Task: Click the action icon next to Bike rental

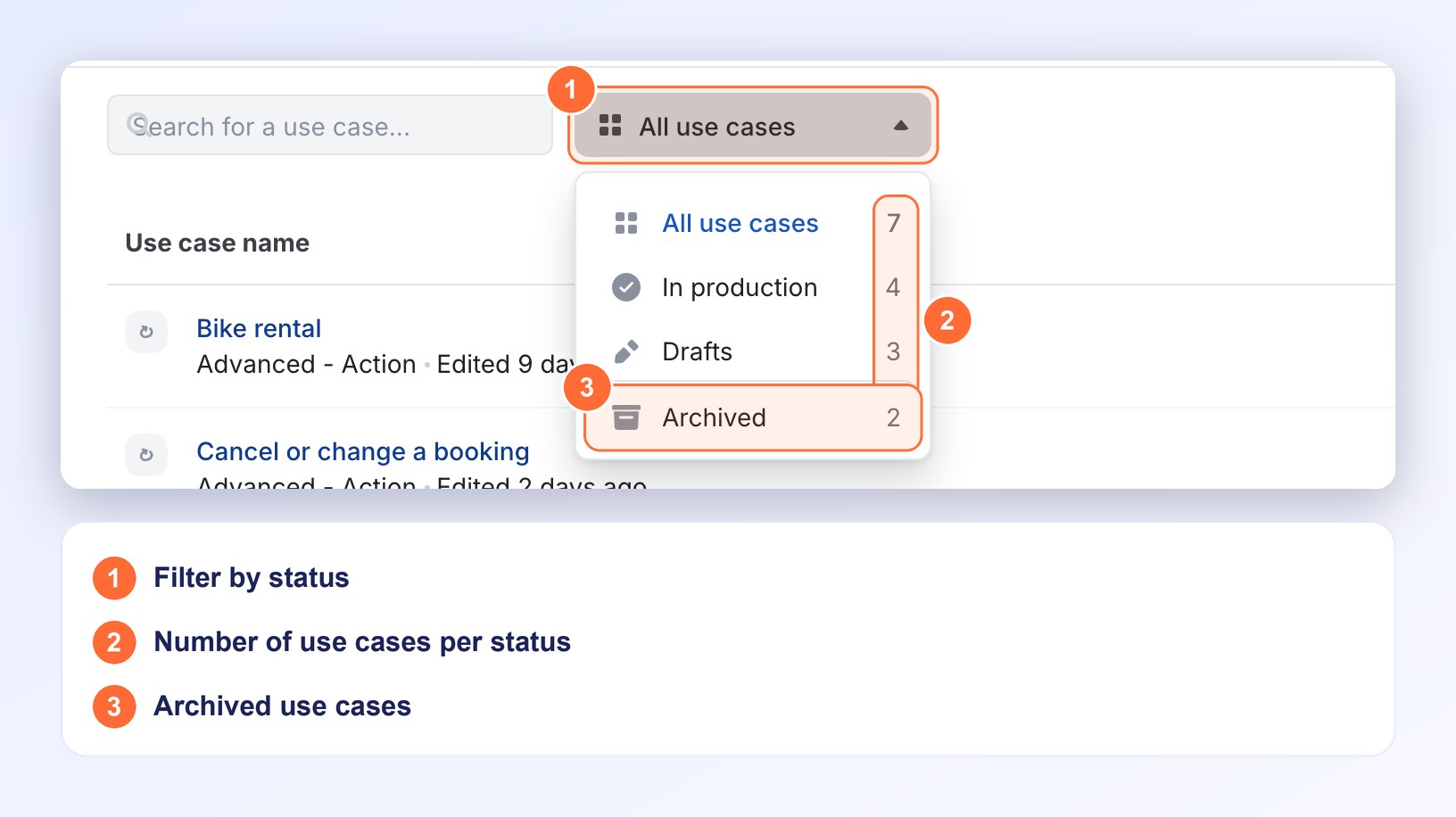Action: [146, 332]
